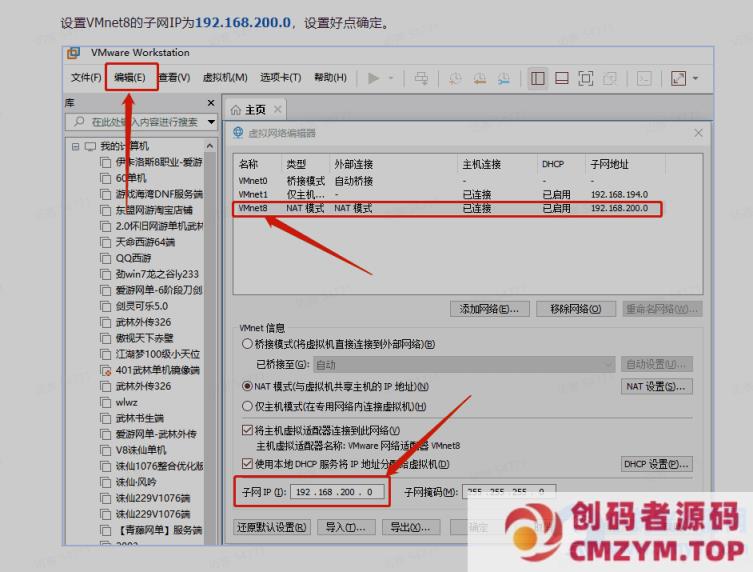Select NAT 模式 radio button
Viewport: 753px width, 572px height.
(247, 386)
